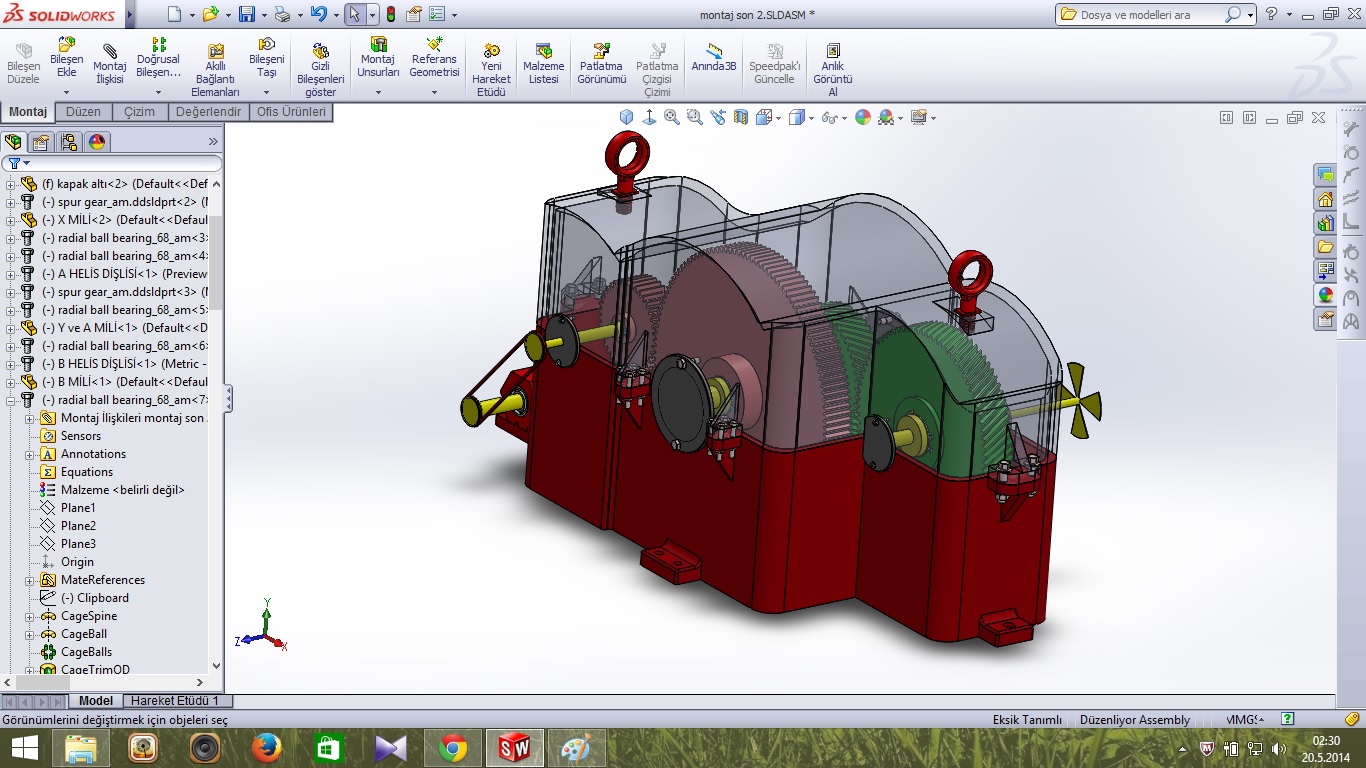This screenshot has width=1366, height=768.
Task: Undo the last action
Action: pyautogui.click(x=318, y=14)
